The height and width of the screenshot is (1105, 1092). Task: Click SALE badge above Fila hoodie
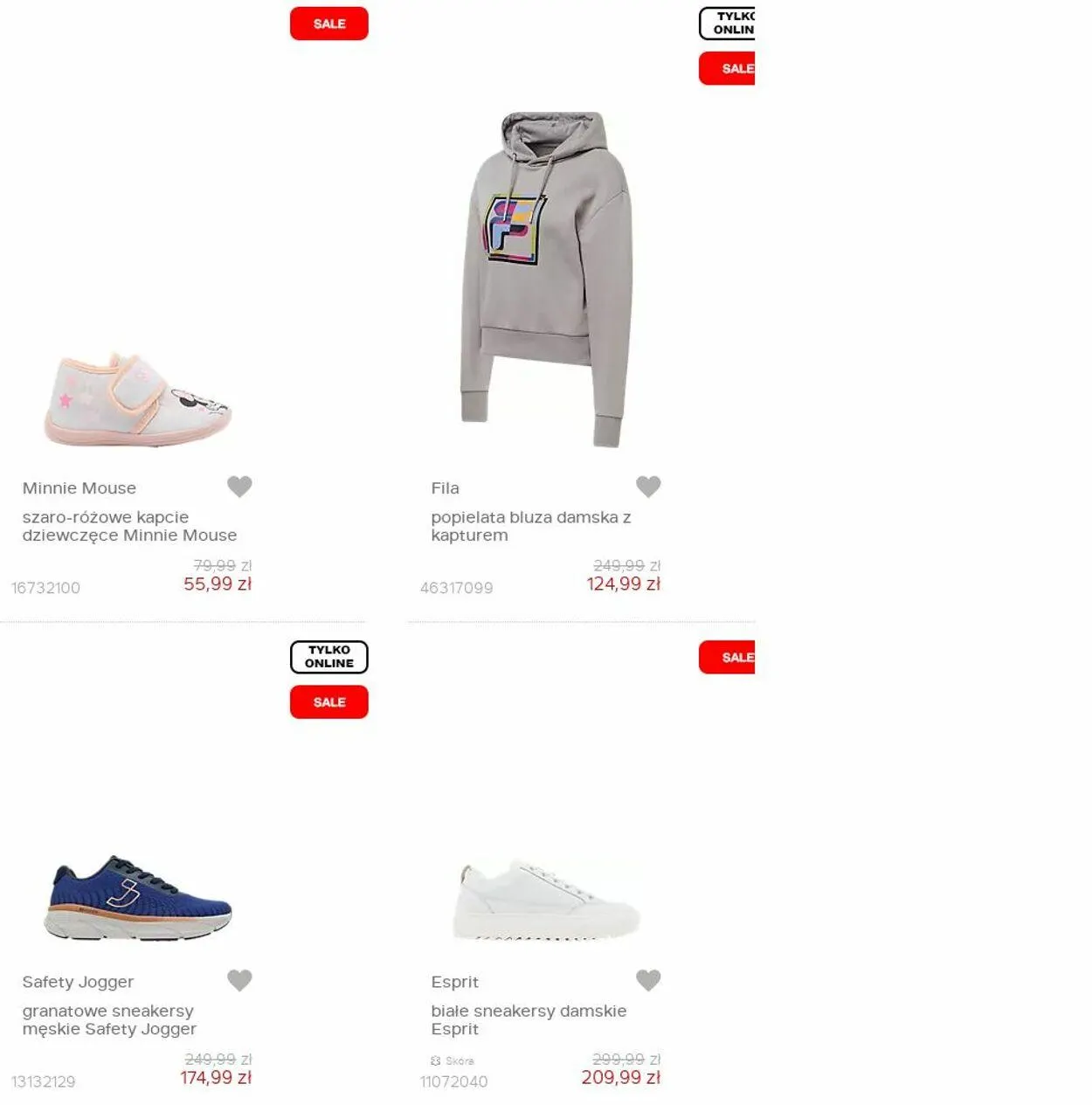[x=727, y=68]
